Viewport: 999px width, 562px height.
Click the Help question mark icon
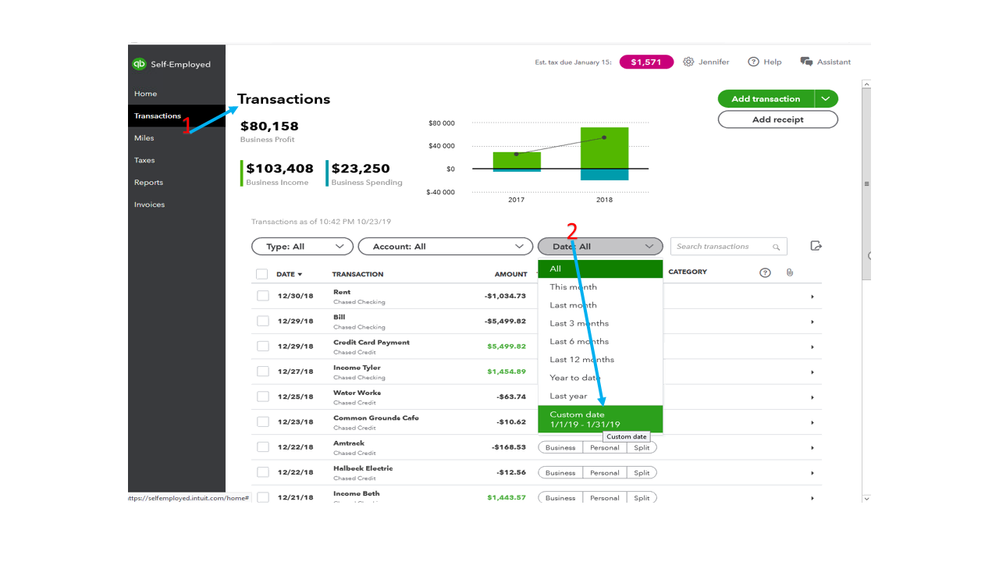pyautogui.click(x=753, y=62)
